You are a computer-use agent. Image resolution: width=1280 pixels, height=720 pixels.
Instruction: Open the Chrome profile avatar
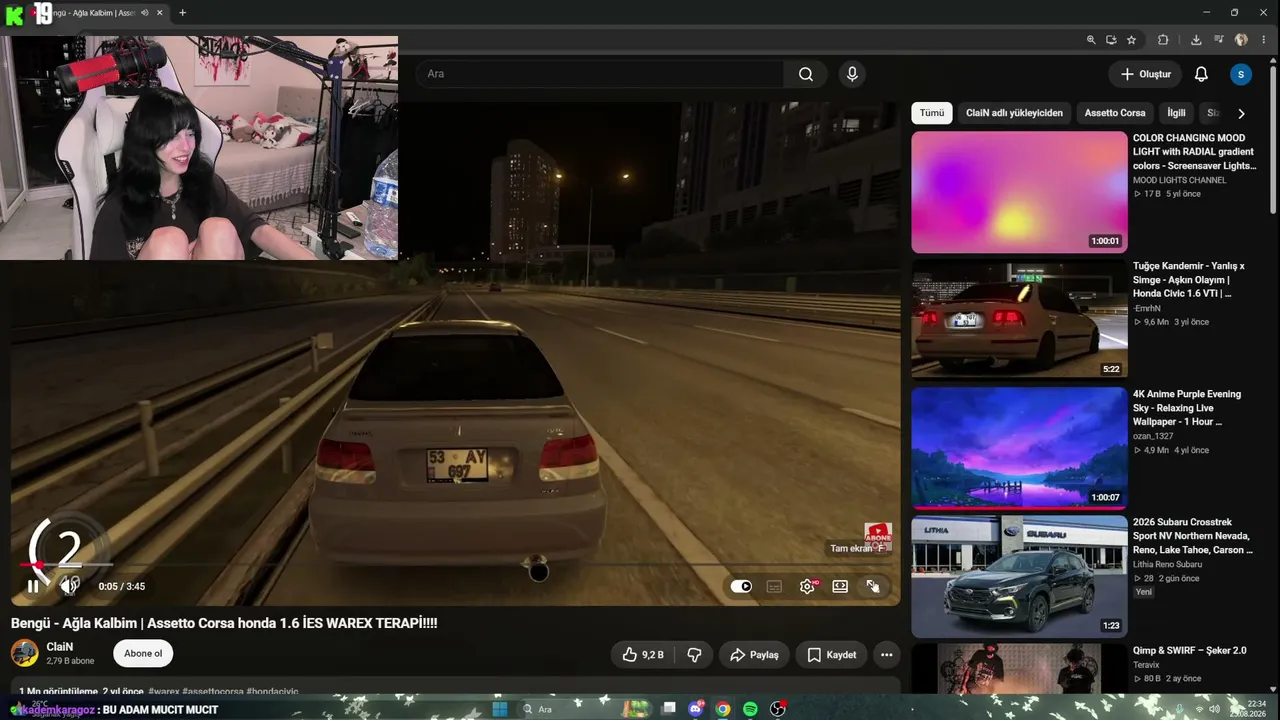(1241, 40)
